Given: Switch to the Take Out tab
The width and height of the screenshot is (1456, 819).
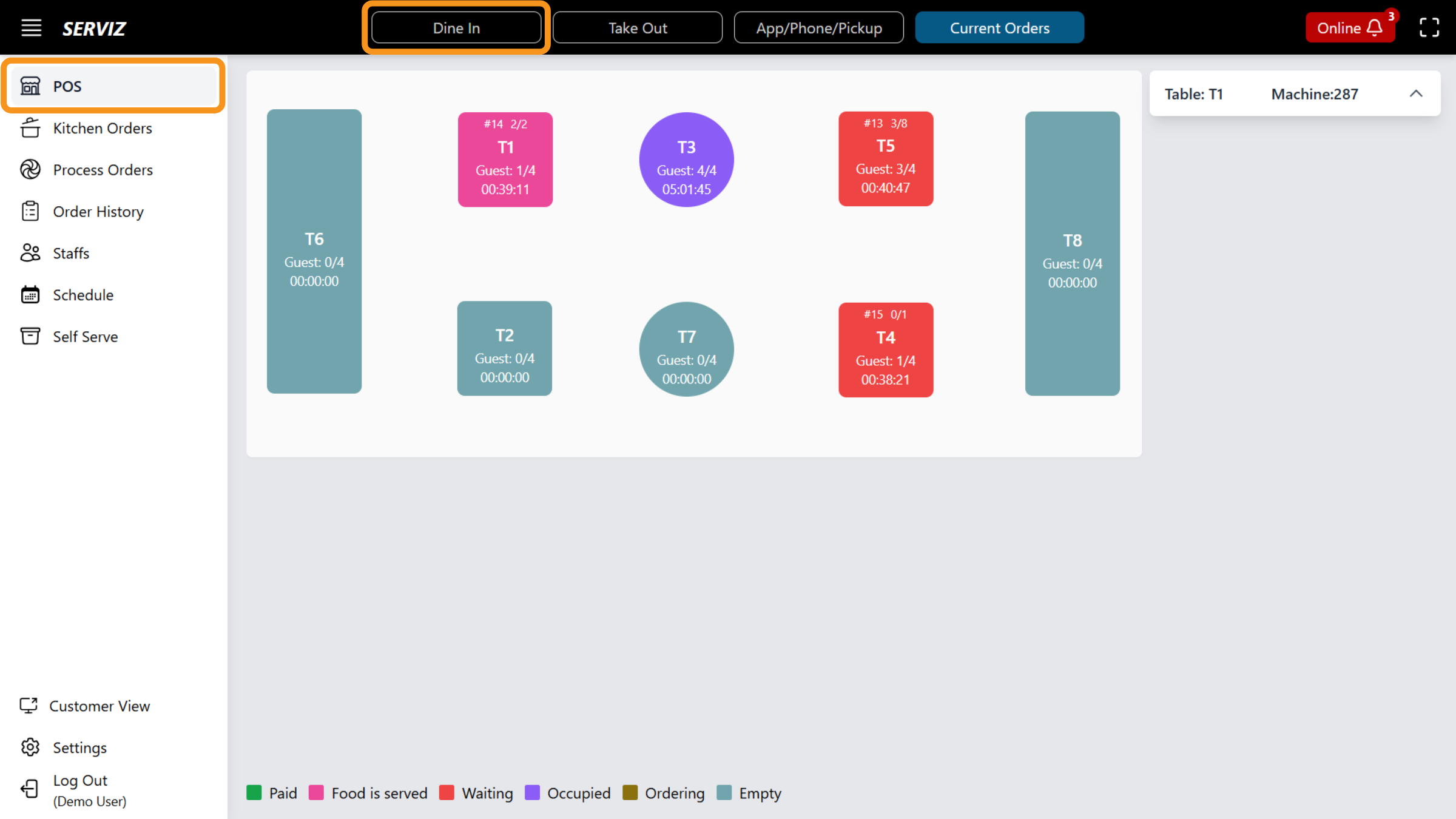Looking at the screenshot, I should tap(638, 27).
